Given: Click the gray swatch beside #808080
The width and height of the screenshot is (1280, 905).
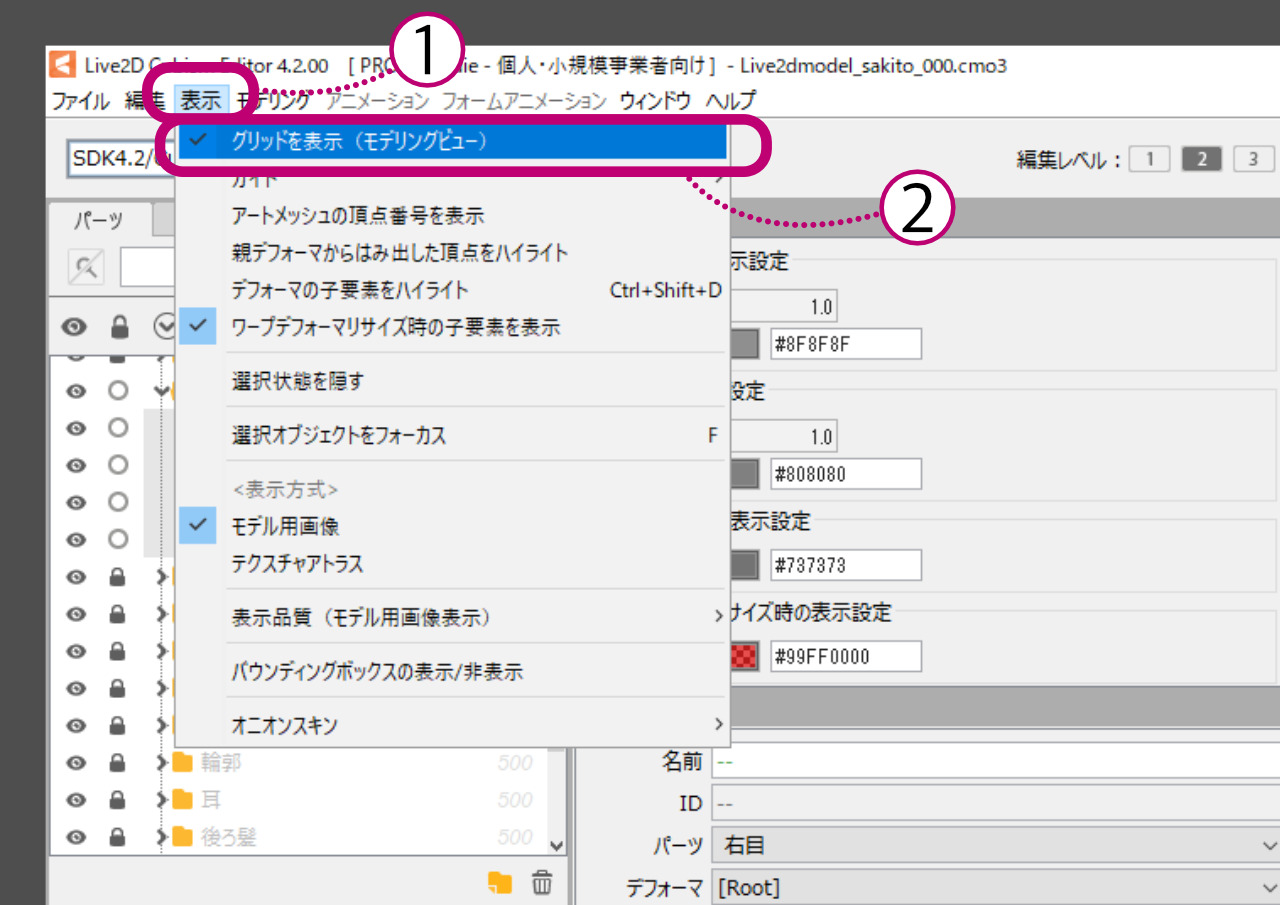Looking at the screenshot, I should (744, 474).
